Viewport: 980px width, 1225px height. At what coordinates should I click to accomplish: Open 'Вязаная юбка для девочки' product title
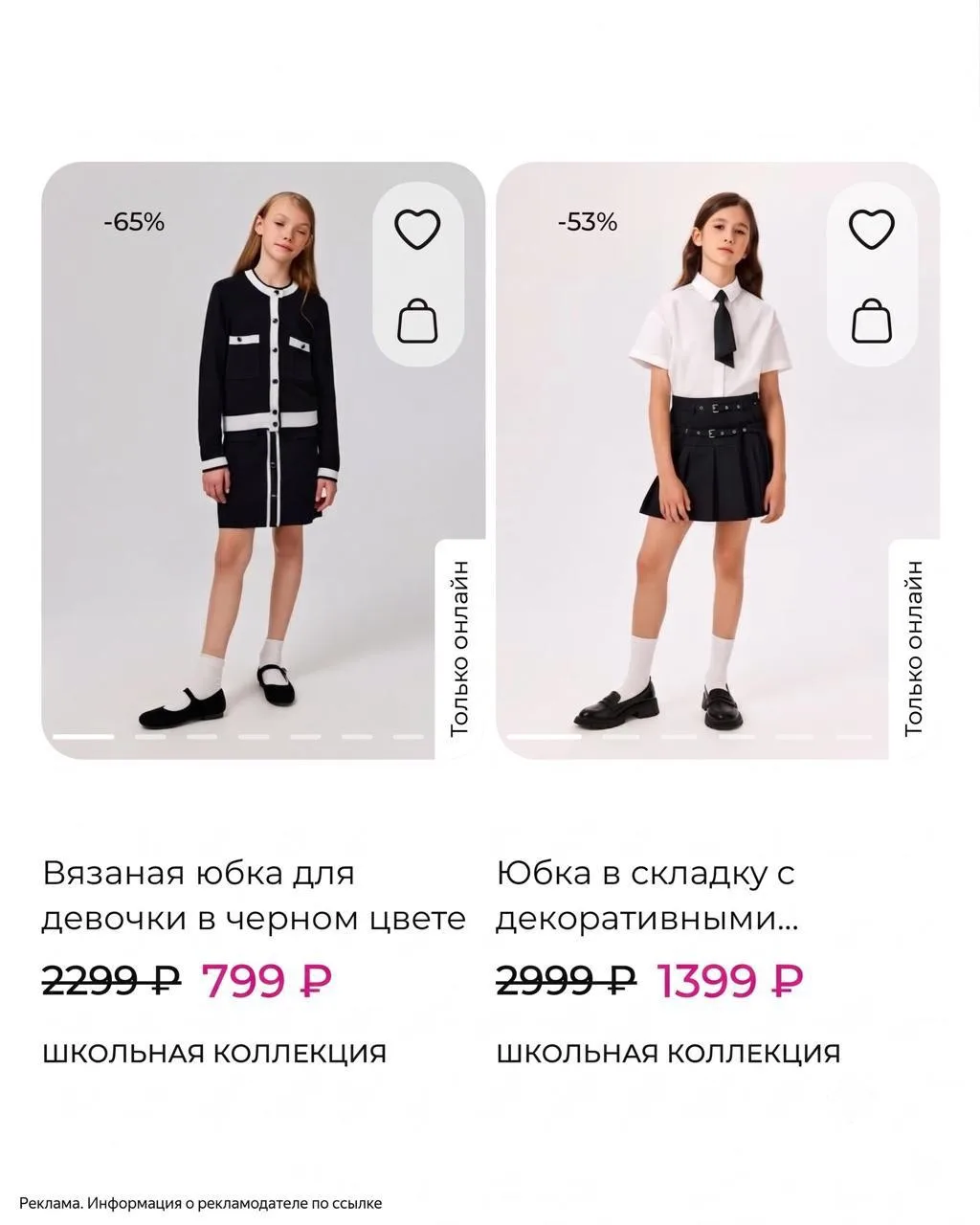coord(254,896)
